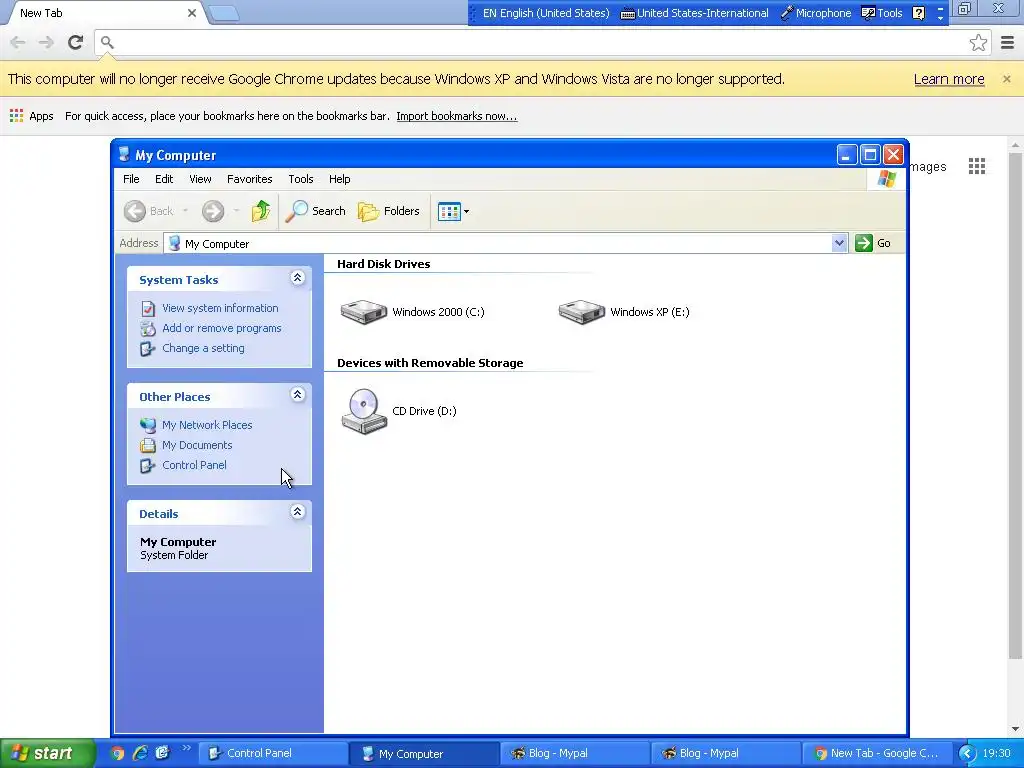Open language bar options arrow

[940, 18]
